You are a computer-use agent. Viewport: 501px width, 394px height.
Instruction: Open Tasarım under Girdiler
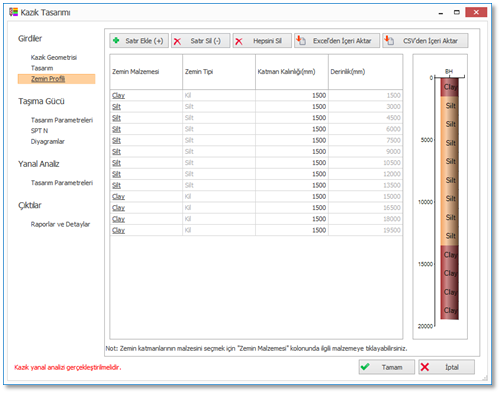[x=42, y=68]
